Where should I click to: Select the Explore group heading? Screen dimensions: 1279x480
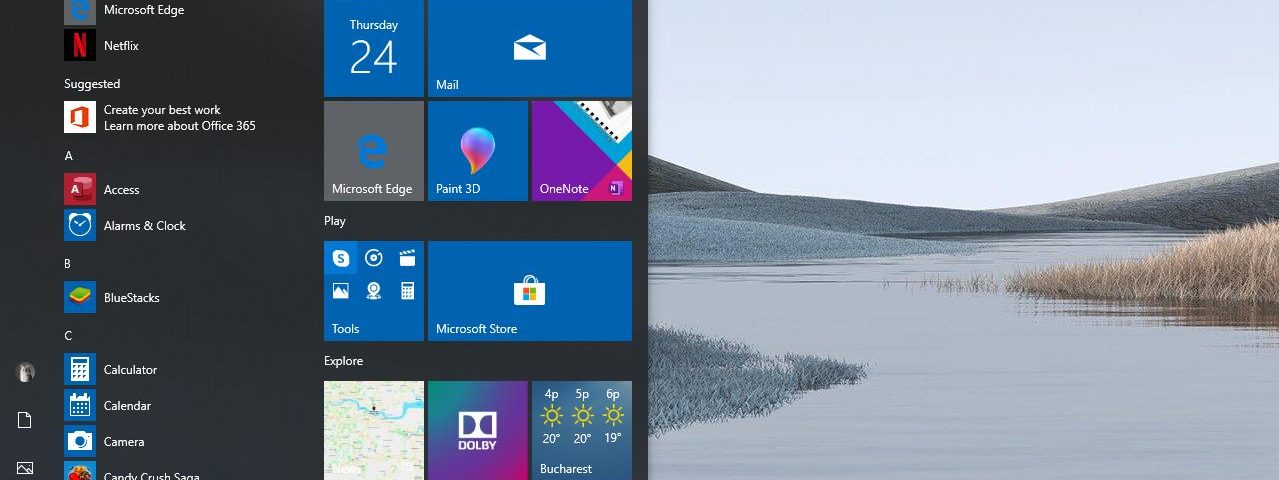(x=343, y=361)
